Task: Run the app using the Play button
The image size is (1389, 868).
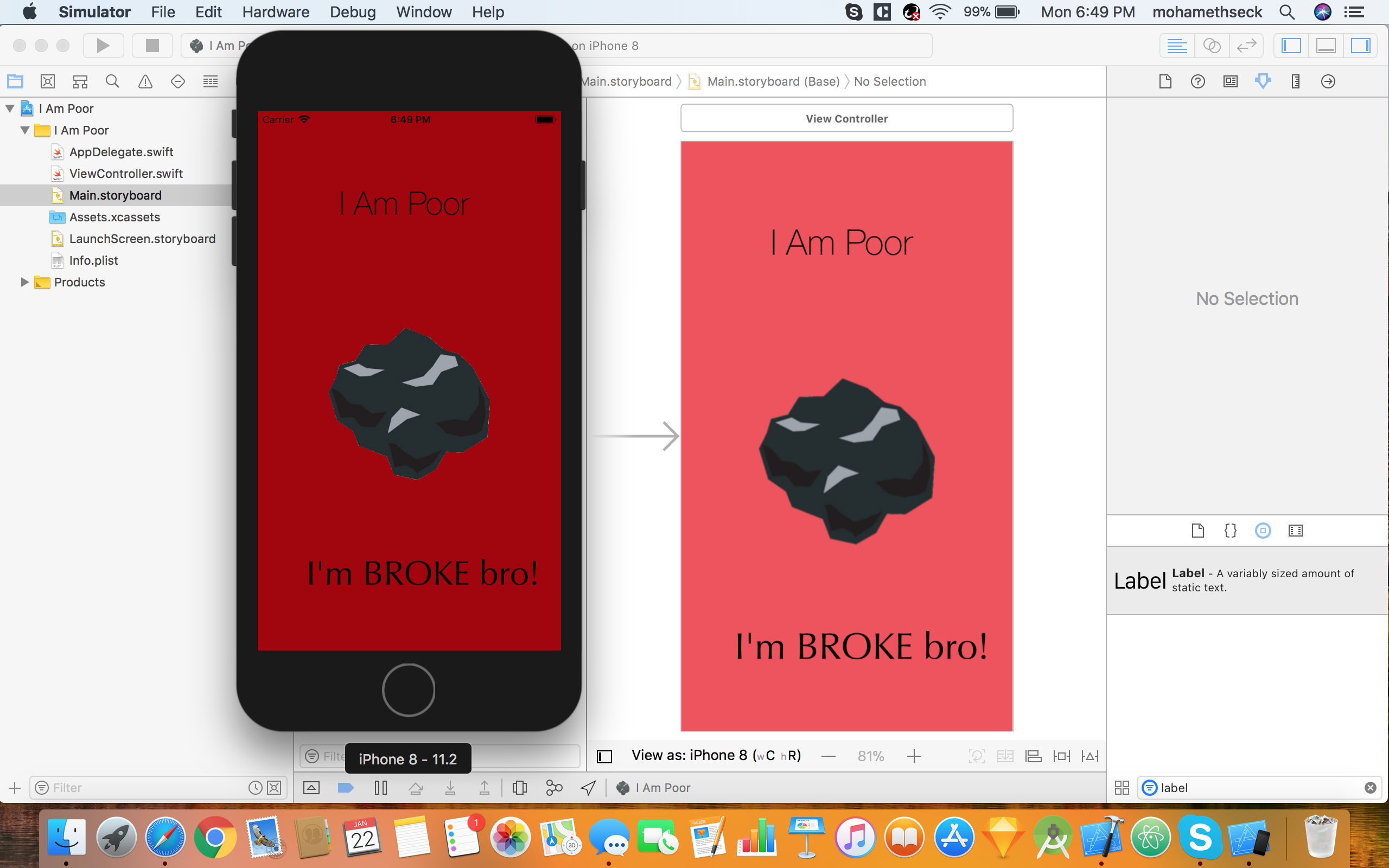Action: pos(103,46)
